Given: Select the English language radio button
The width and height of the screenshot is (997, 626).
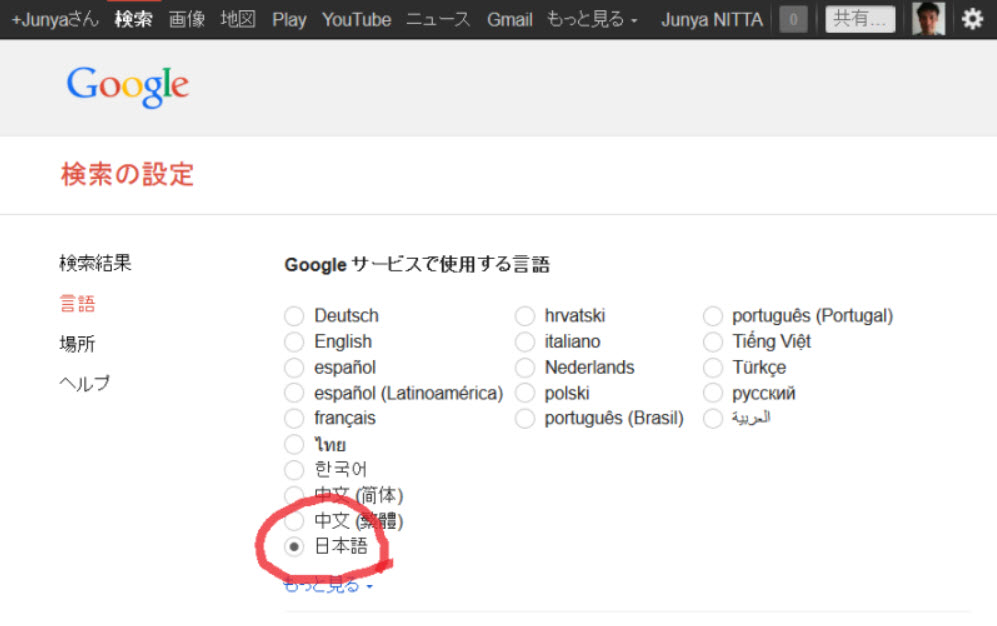Looking at the screenshot, I should pyautogui.click(x=294, y=342).
